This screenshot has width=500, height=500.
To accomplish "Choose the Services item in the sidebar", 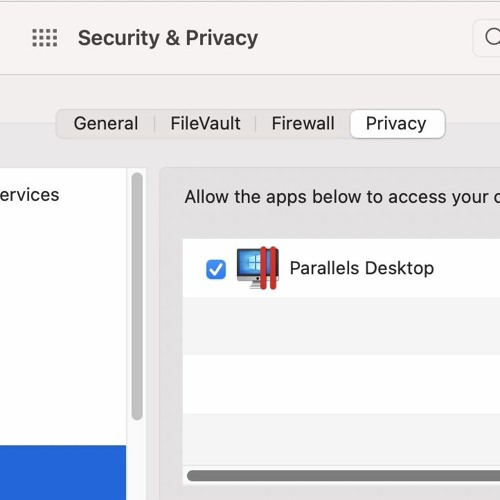I will click(x=29, y=195).
